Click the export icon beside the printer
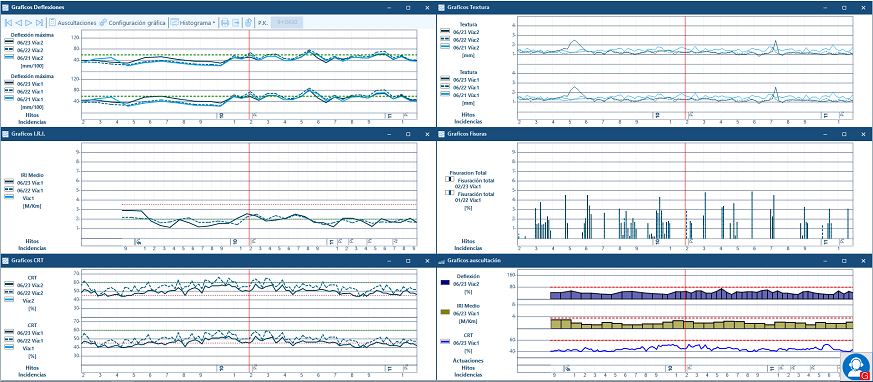 [236, 23]
